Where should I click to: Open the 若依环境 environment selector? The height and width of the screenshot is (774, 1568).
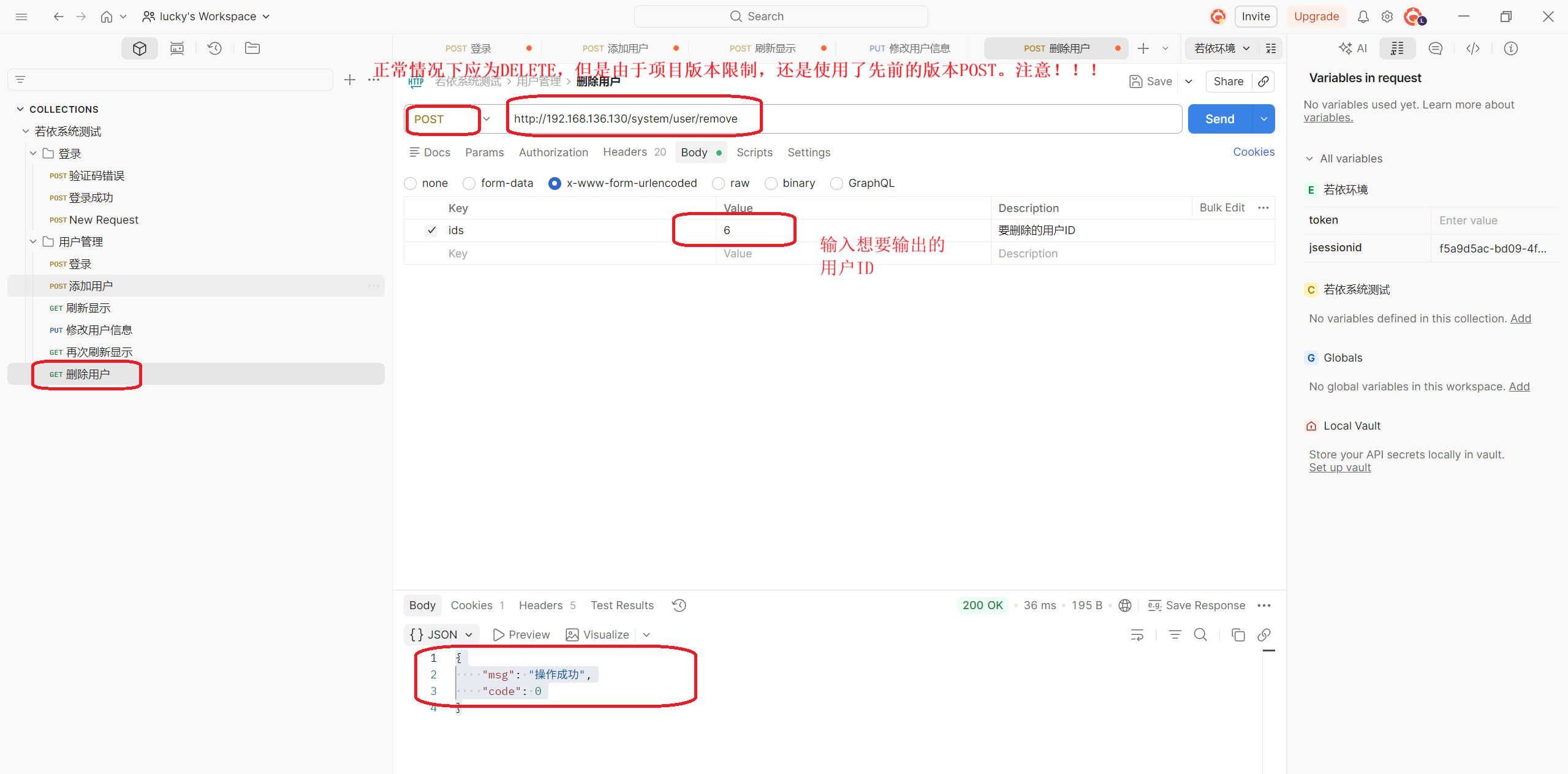pos(1222,48)
